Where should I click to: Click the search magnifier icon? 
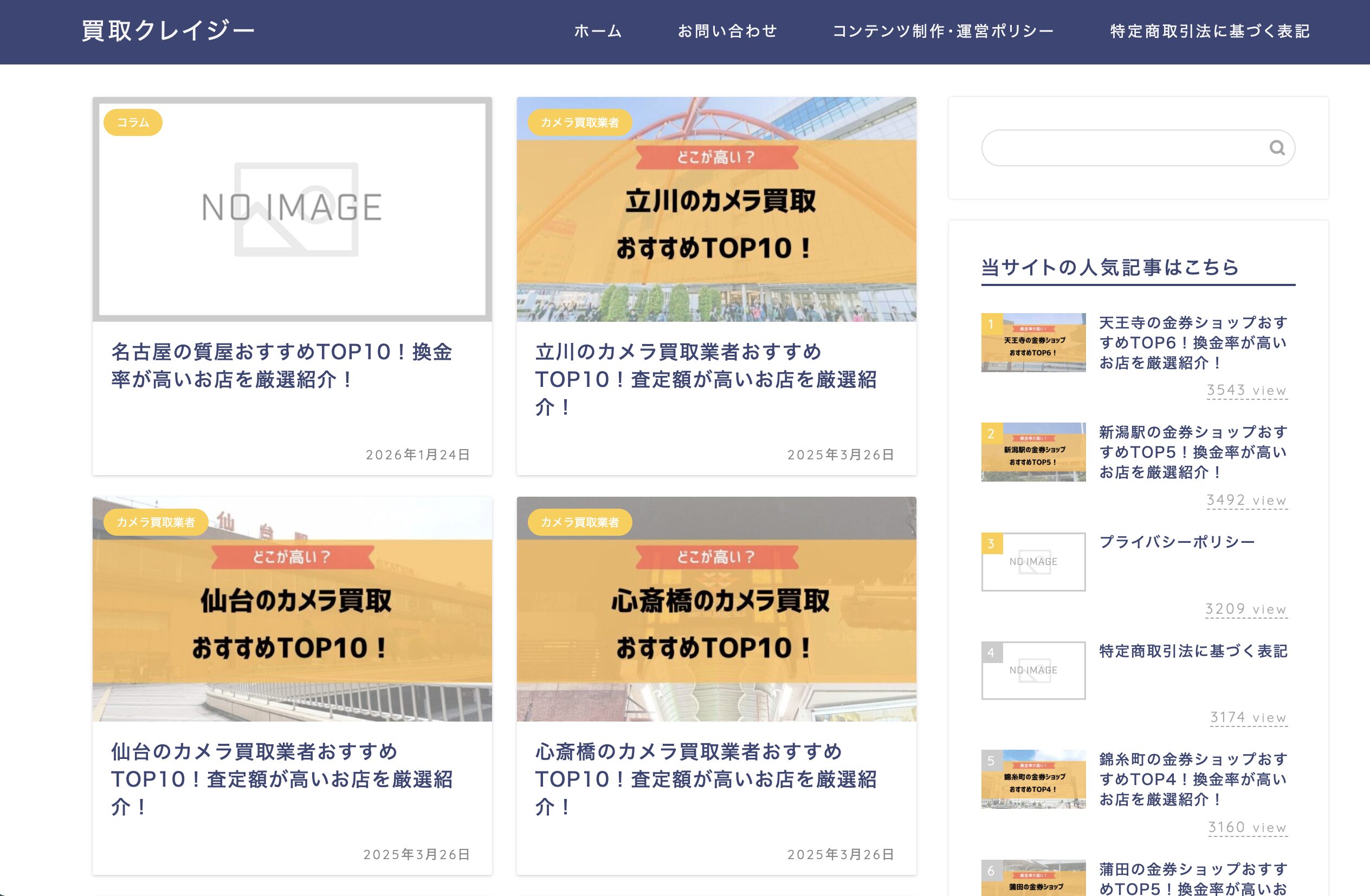tap(1277, 148)
